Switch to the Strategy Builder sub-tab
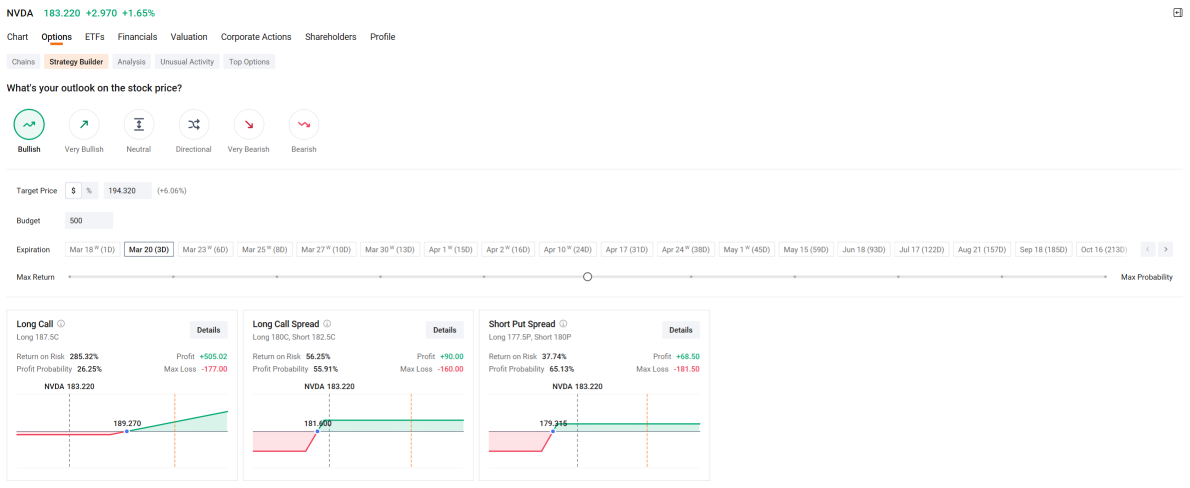This screenshot has width=1190, height=488. click(x=77, y=61)
